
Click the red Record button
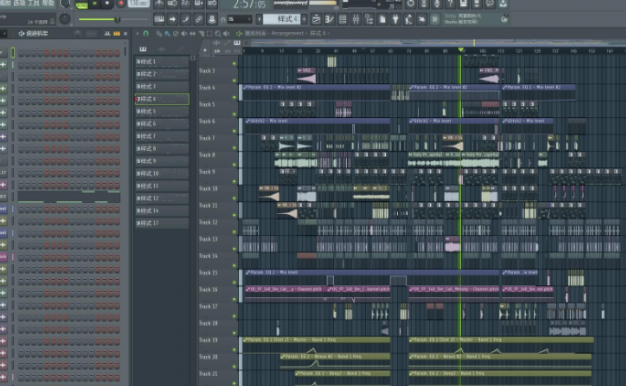121,4
